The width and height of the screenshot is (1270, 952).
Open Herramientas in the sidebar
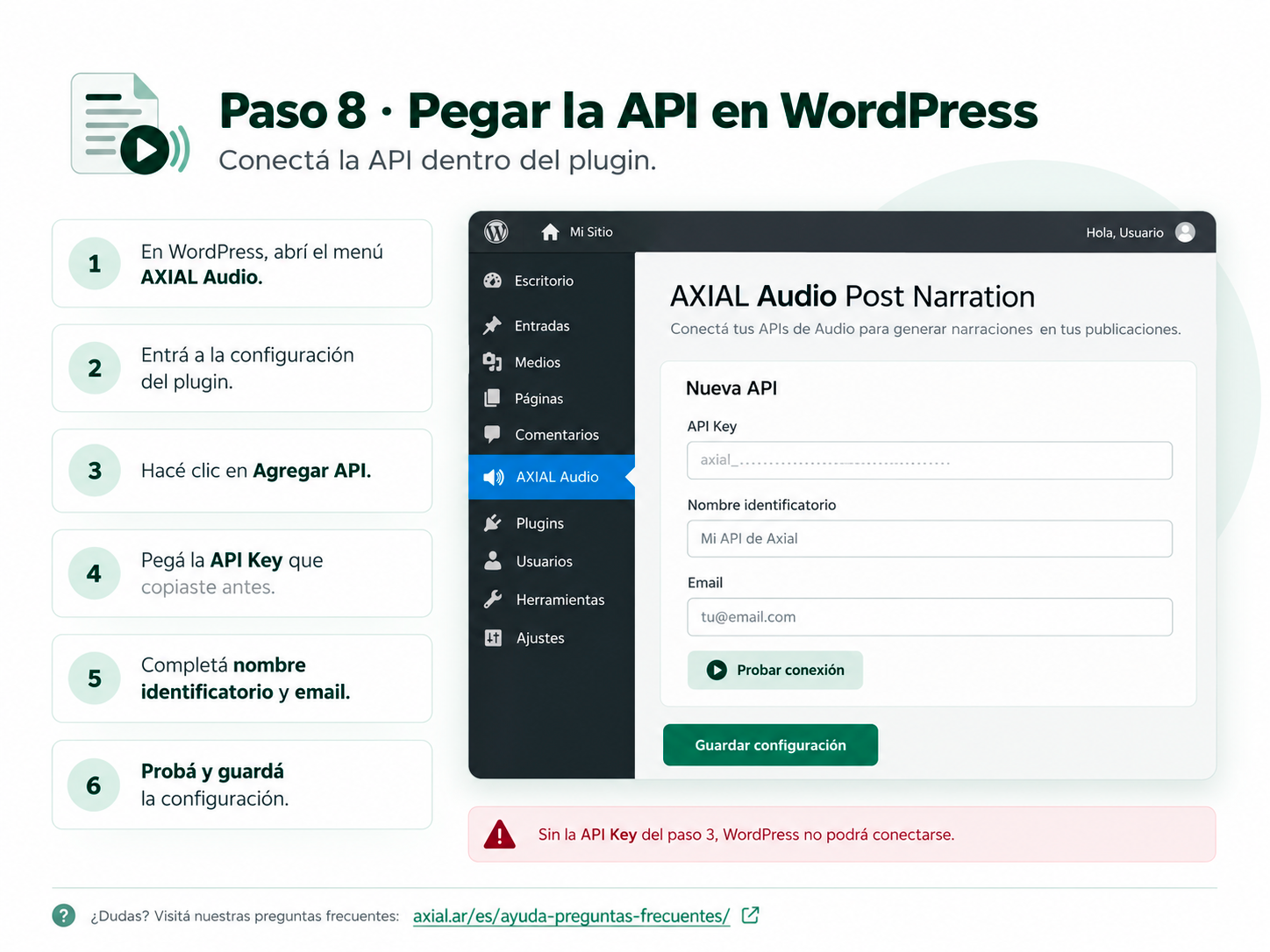[552, 600]
